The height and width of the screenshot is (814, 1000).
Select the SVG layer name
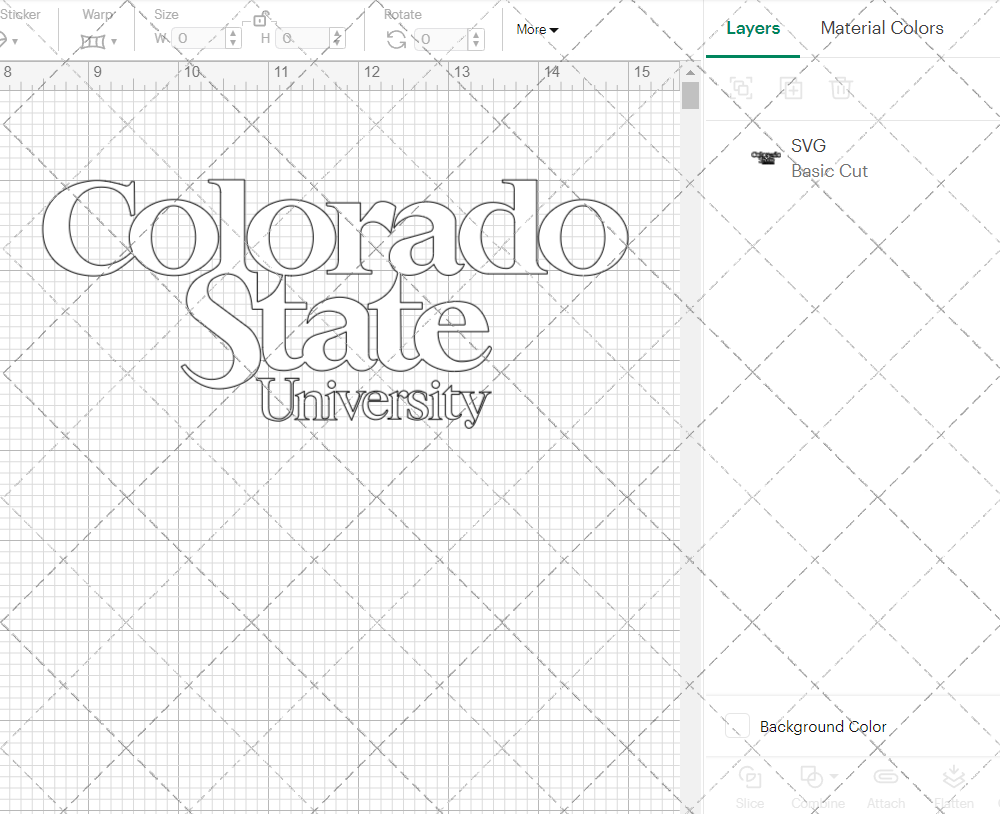[x=808, y=145]
